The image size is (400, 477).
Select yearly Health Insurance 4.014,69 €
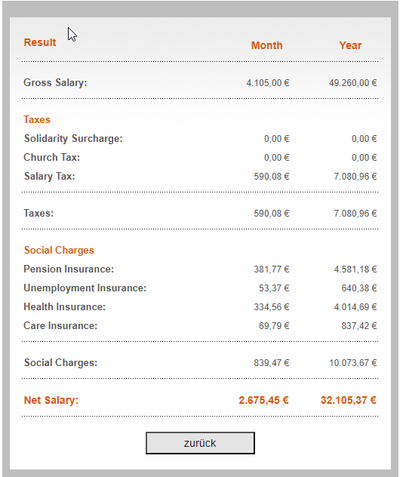point(355,307)
